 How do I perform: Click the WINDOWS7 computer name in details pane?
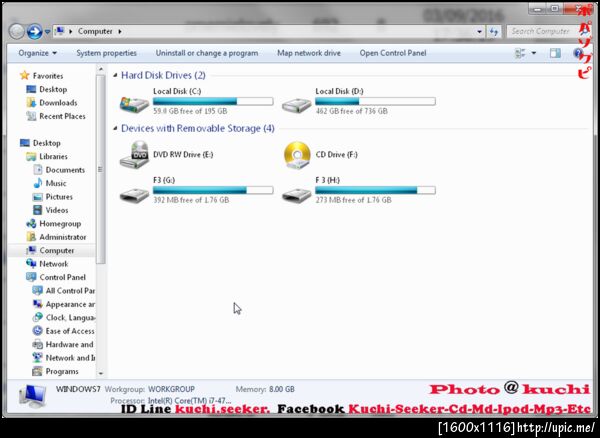(x=78, y=389)
